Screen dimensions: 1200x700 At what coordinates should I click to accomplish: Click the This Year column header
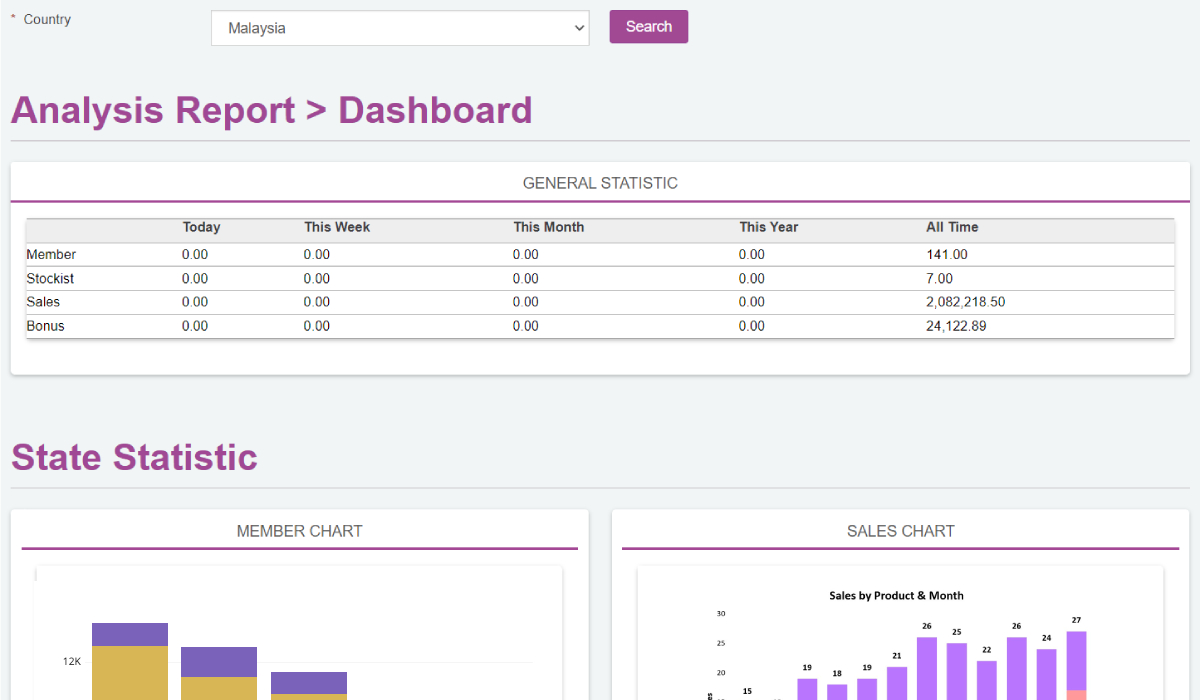point(769,227)
